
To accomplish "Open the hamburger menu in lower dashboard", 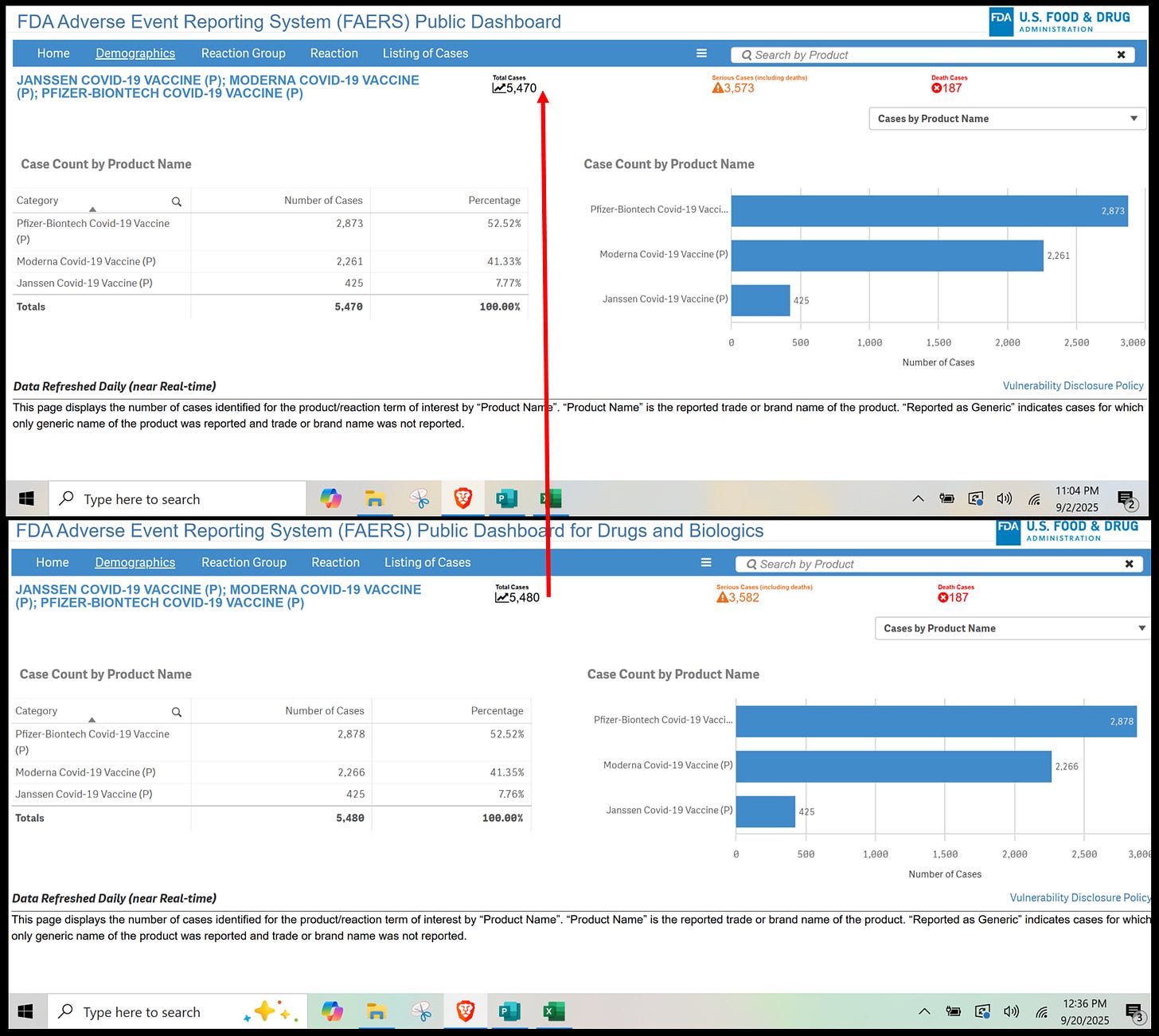I will click(705, 562).
